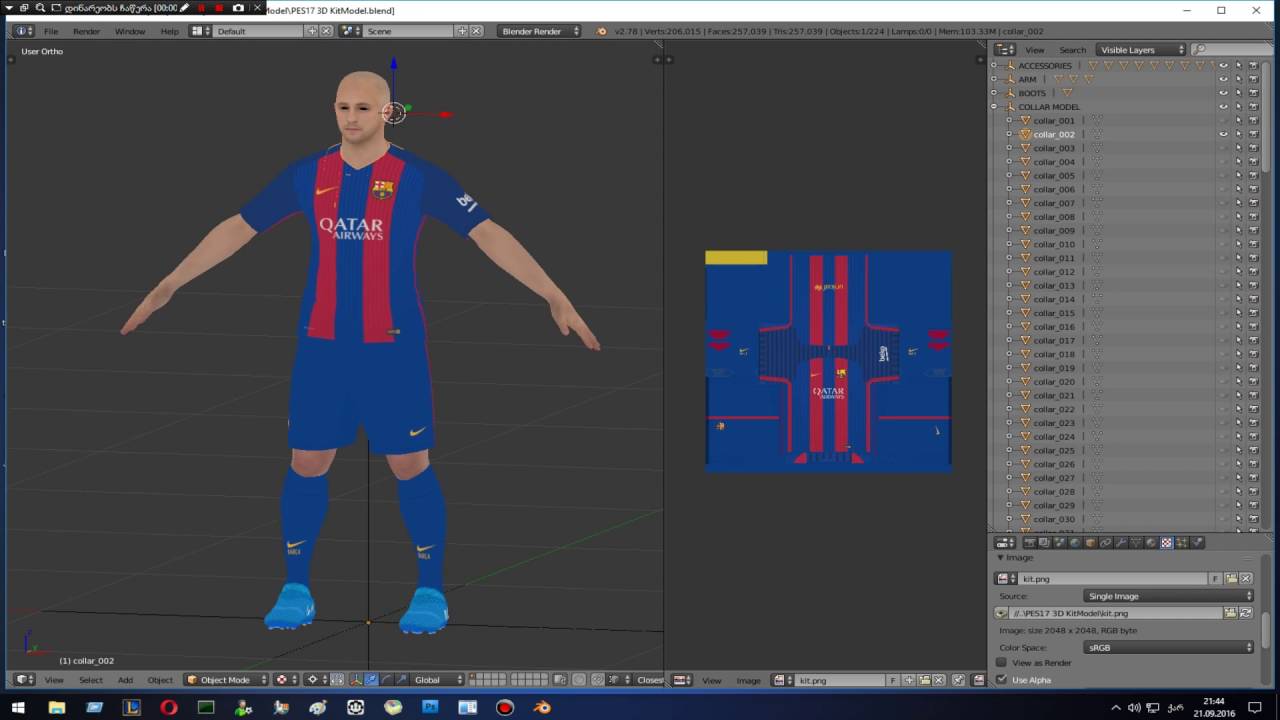Open the 3D view Add menu

[125, 680]
